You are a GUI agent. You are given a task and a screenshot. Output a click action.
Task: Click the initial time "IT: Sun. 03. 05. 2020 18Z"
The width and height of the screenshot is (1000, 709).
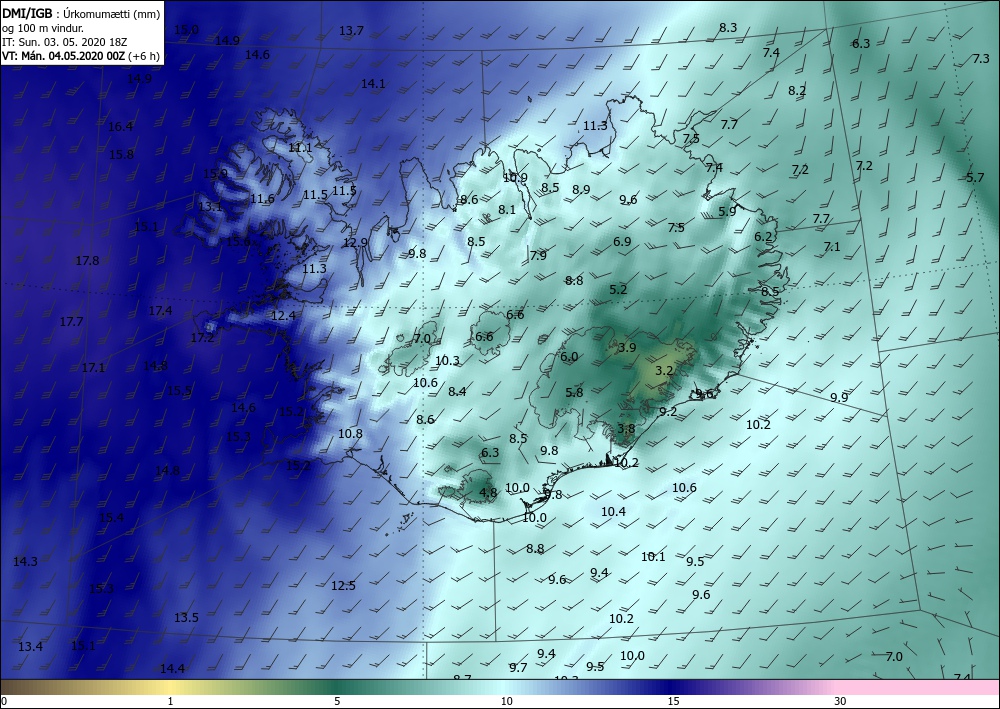coord(64,42)
